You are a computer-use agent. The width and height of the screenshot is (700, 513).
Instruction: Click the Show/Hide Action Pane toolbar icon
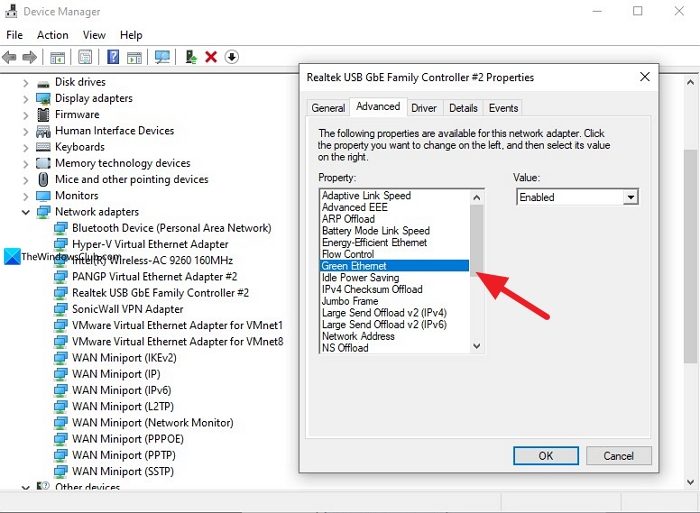(x=134, y=57)
